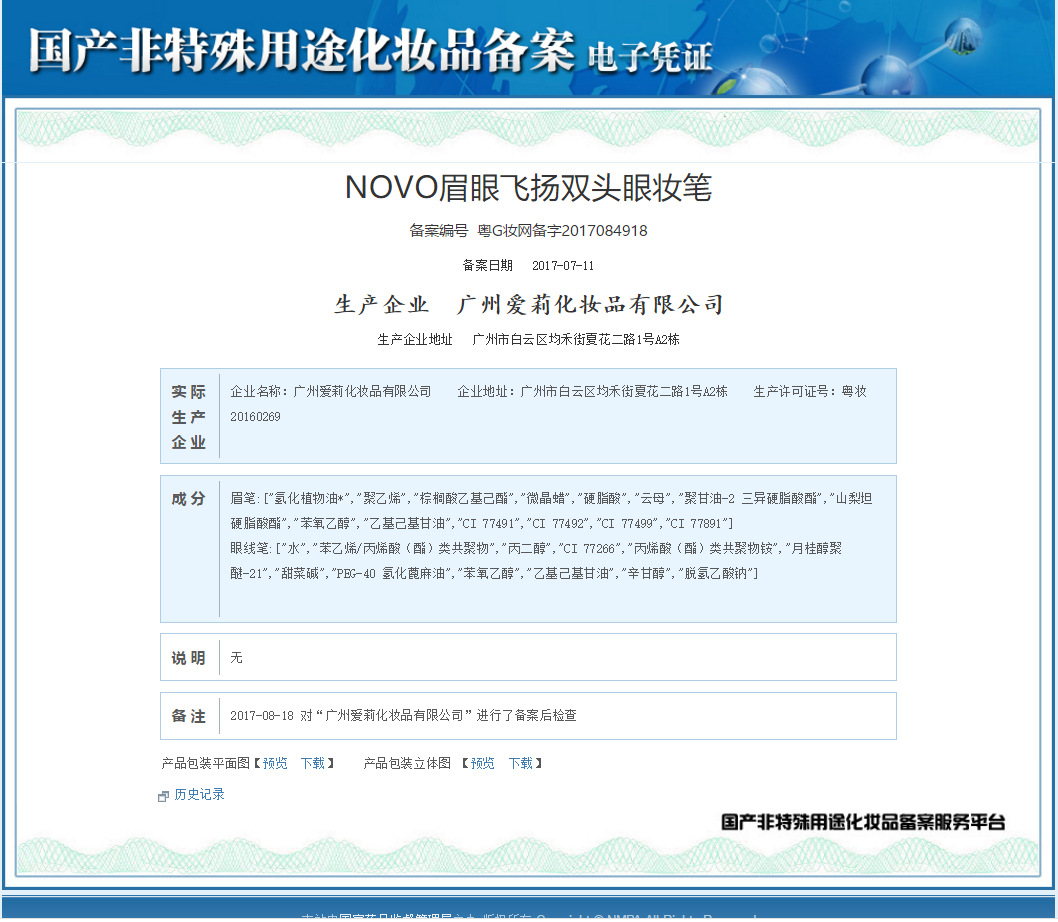Click the 眼线笔 ingredient list line
The image size is (1058, 922).
536,561
